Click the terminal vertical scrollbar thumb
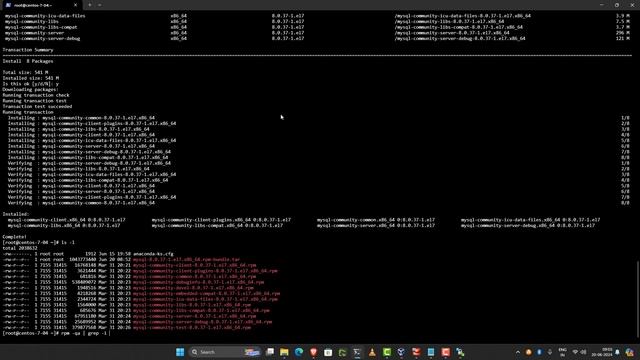 637,300
